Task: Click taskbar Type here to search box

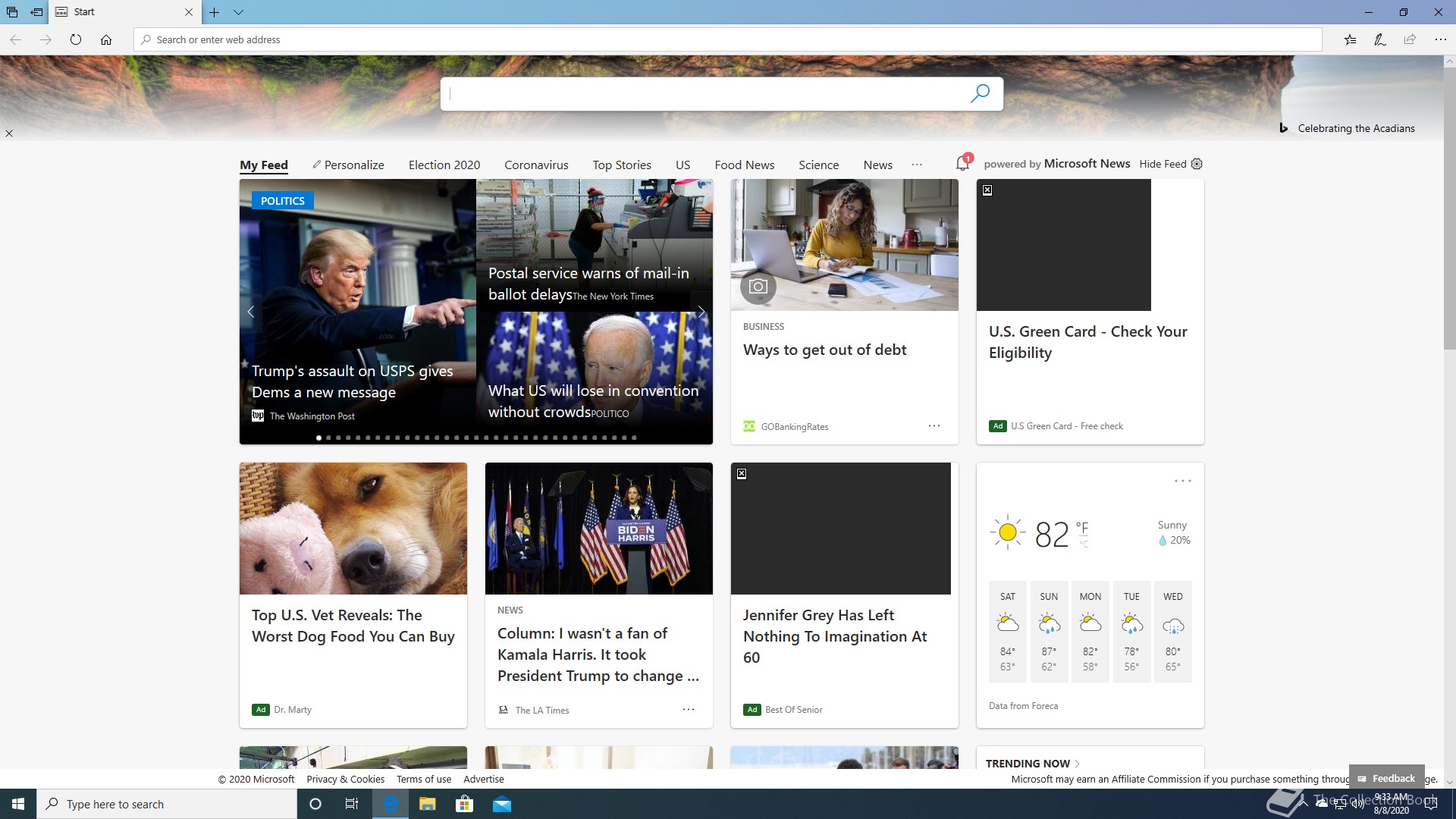Action: pyautogui.click(x=167, y=804)
